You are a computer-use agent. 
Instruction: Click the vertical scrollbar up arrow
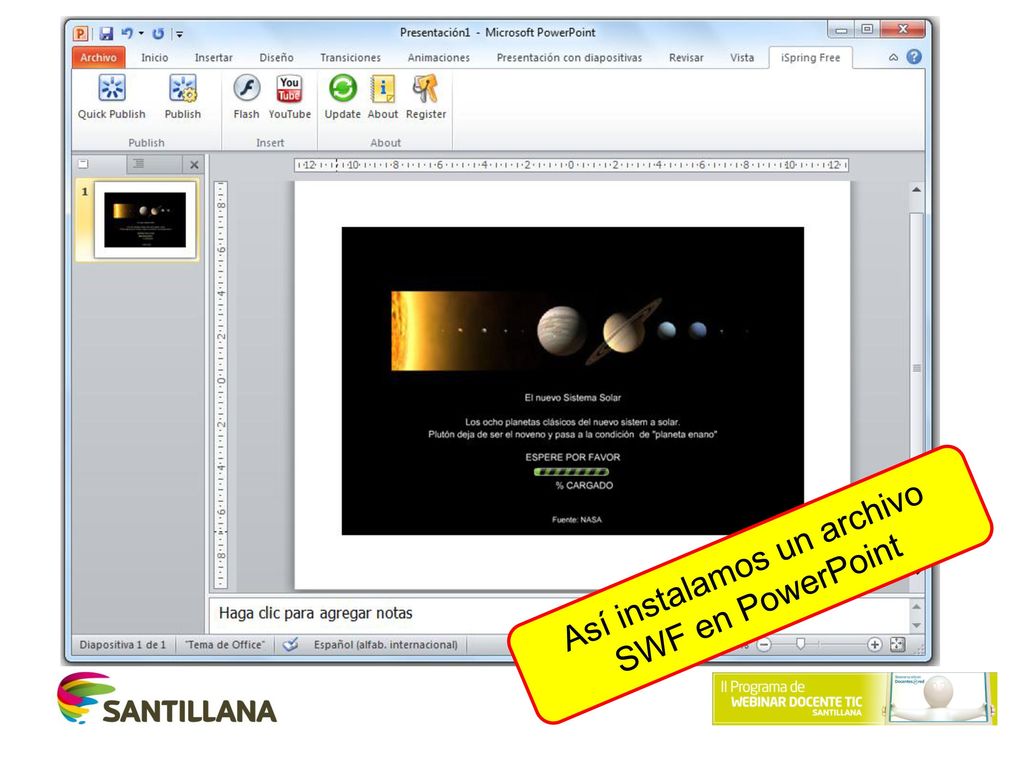[916, 190]
